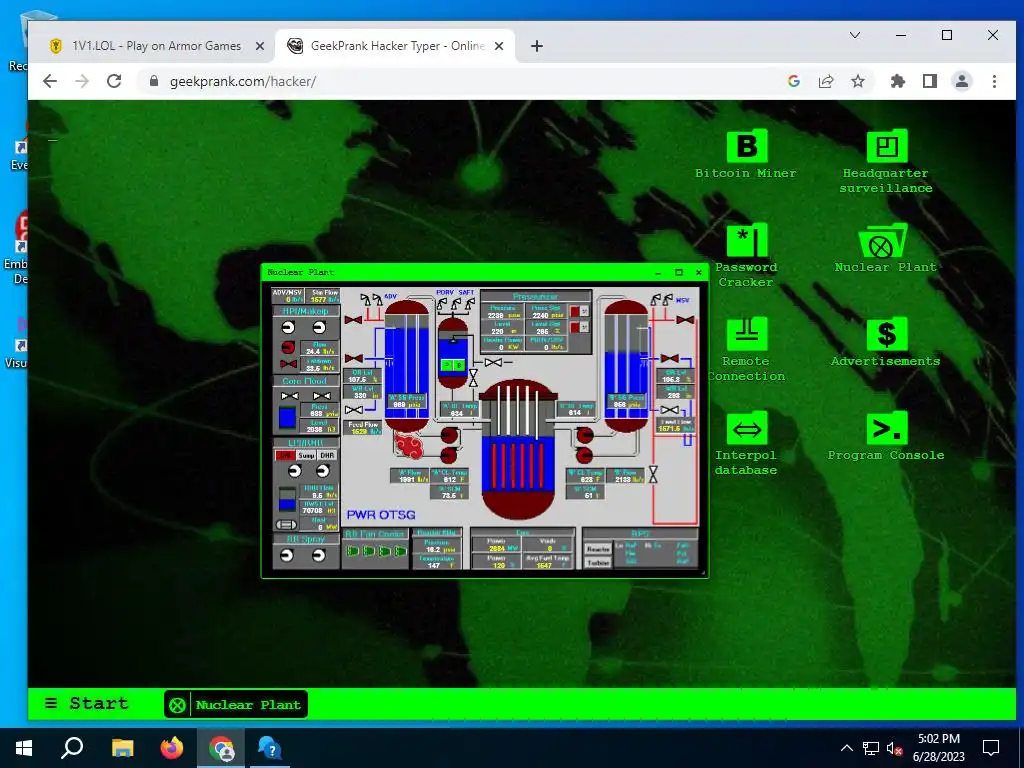Open Windows taskbar search
The height and width of the screenshot is (768, 1024).
coord(72,748)
